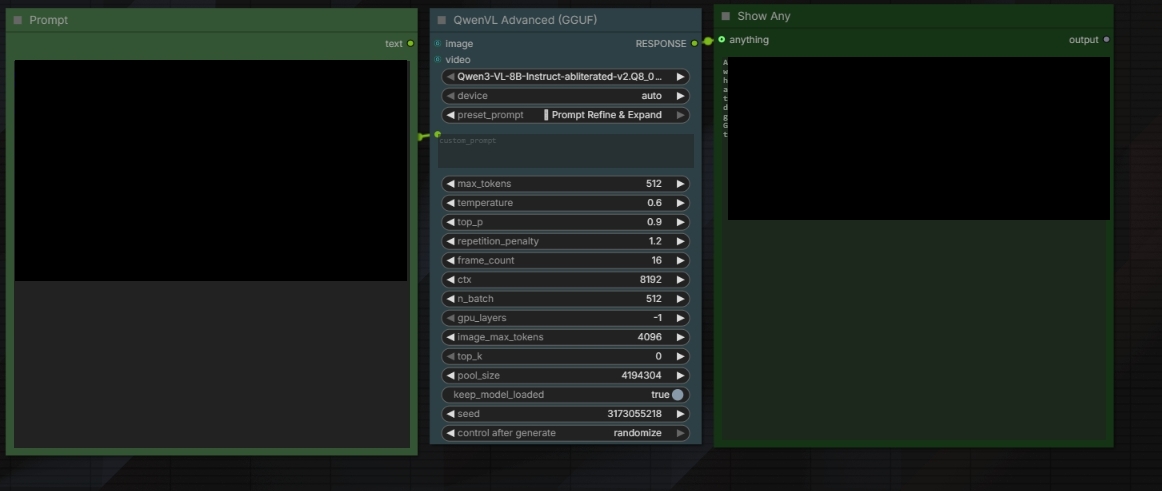Image resolution: width=1162 pixels, height=491 pixels.
Task: Open preset_prompt dropdown Prompt Refine & Expand
Action: (x=565, y=115)
